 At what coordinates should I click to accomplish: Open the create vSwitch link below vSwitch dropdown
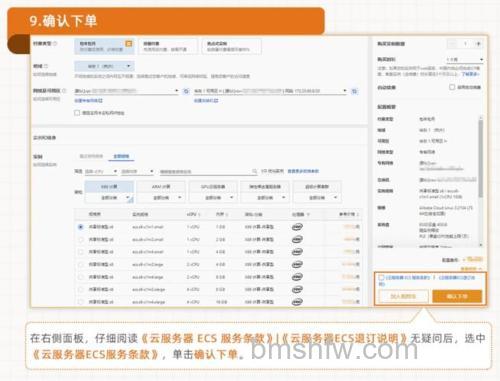pos(206,101)
